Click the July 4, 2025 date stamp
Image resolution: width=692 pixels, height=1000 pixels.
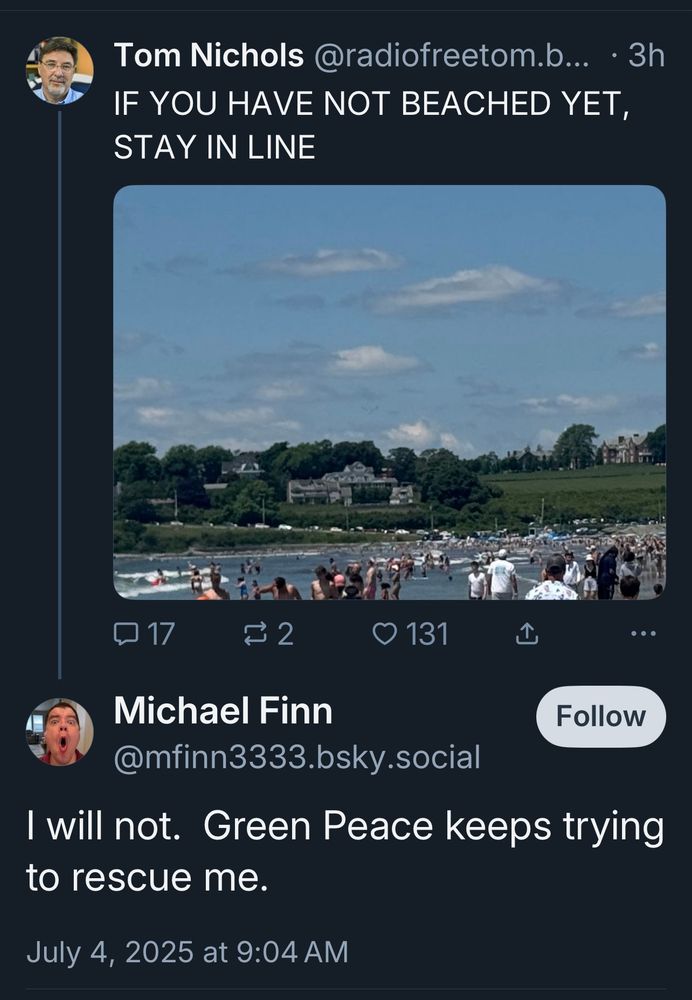coord(187,952)
